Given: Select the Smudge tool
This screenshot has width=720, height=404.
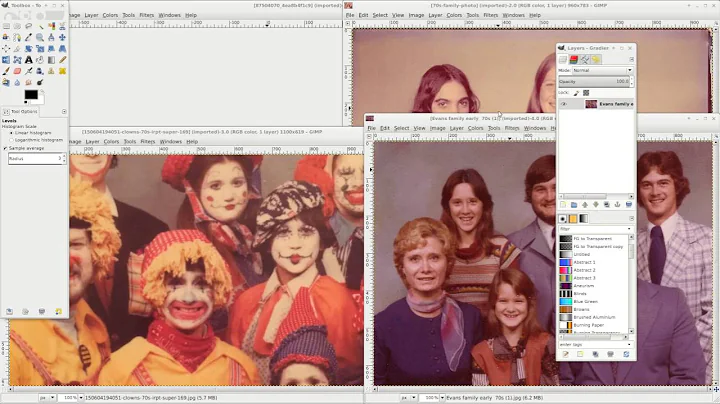Looking at the screenshot, I should [x=28, y=83].
